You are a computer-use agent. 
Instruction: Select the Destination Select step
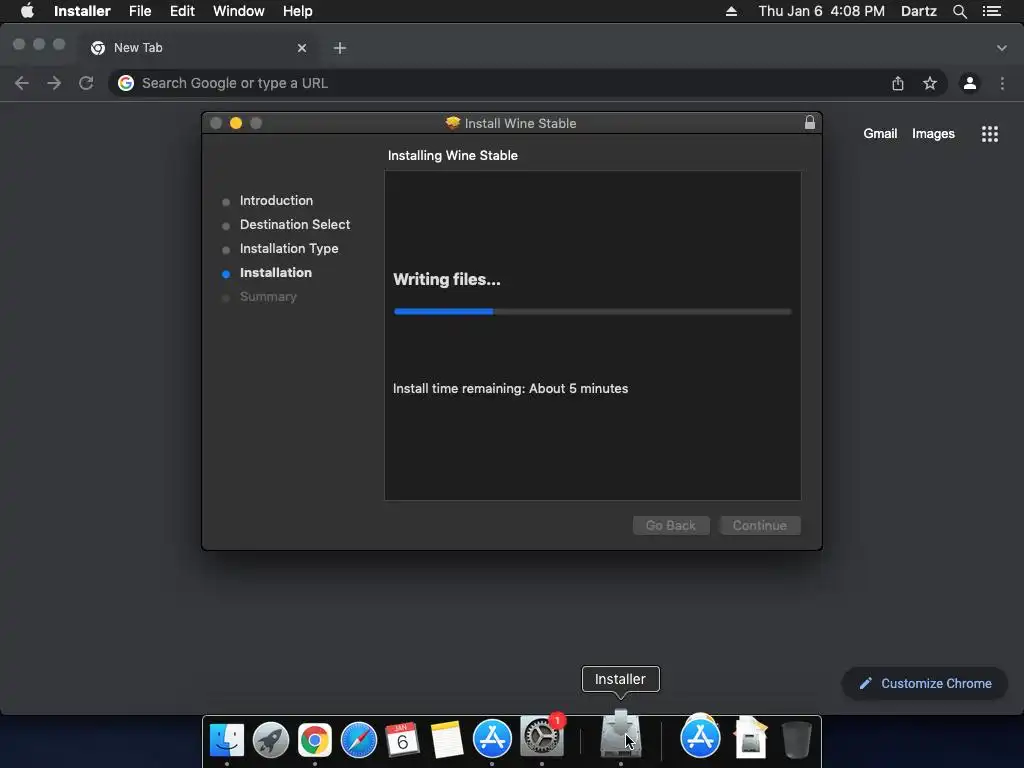click(295, 225)
